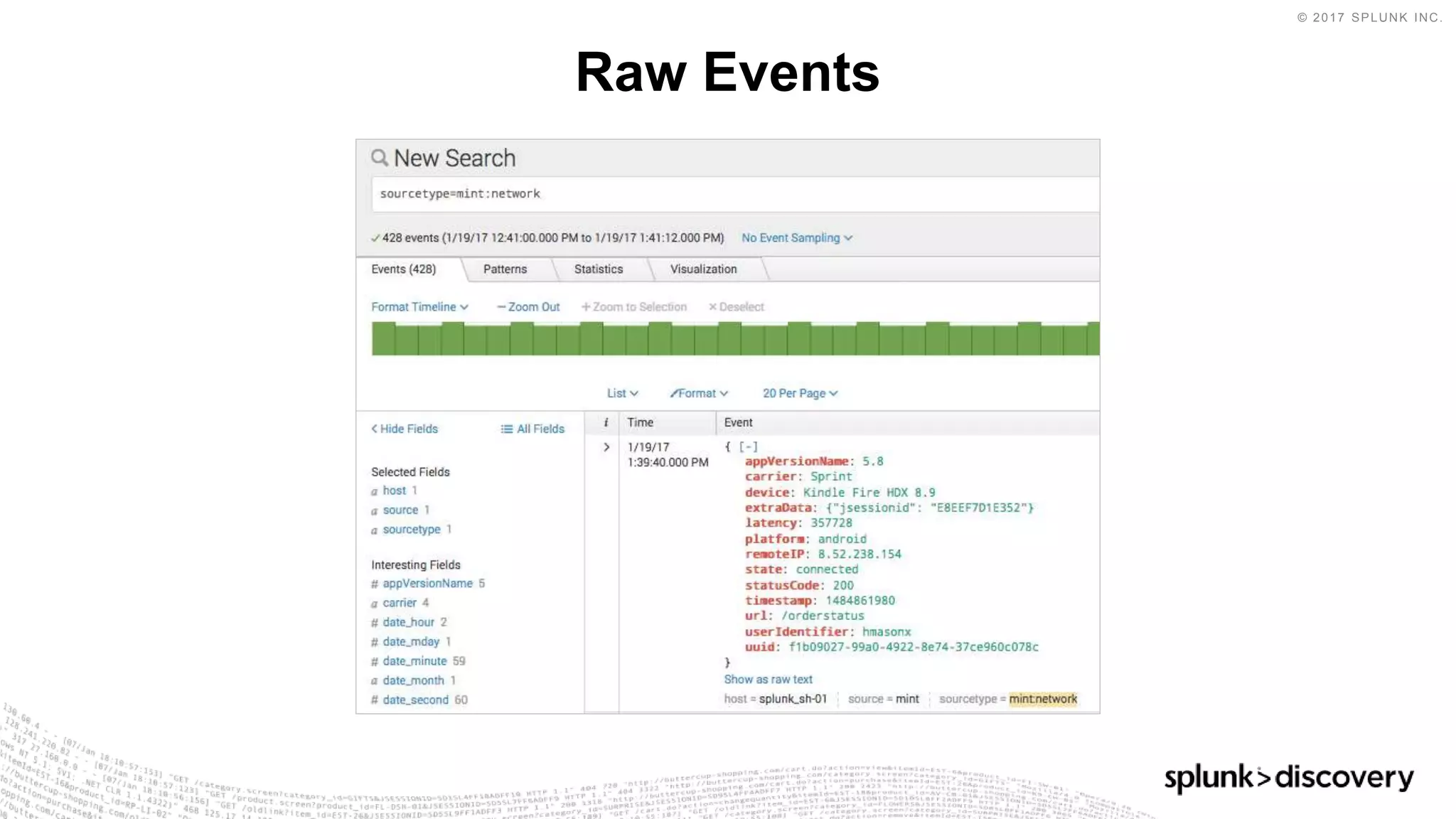Click host value splunk_sh-01

click(x=793, y=699)
